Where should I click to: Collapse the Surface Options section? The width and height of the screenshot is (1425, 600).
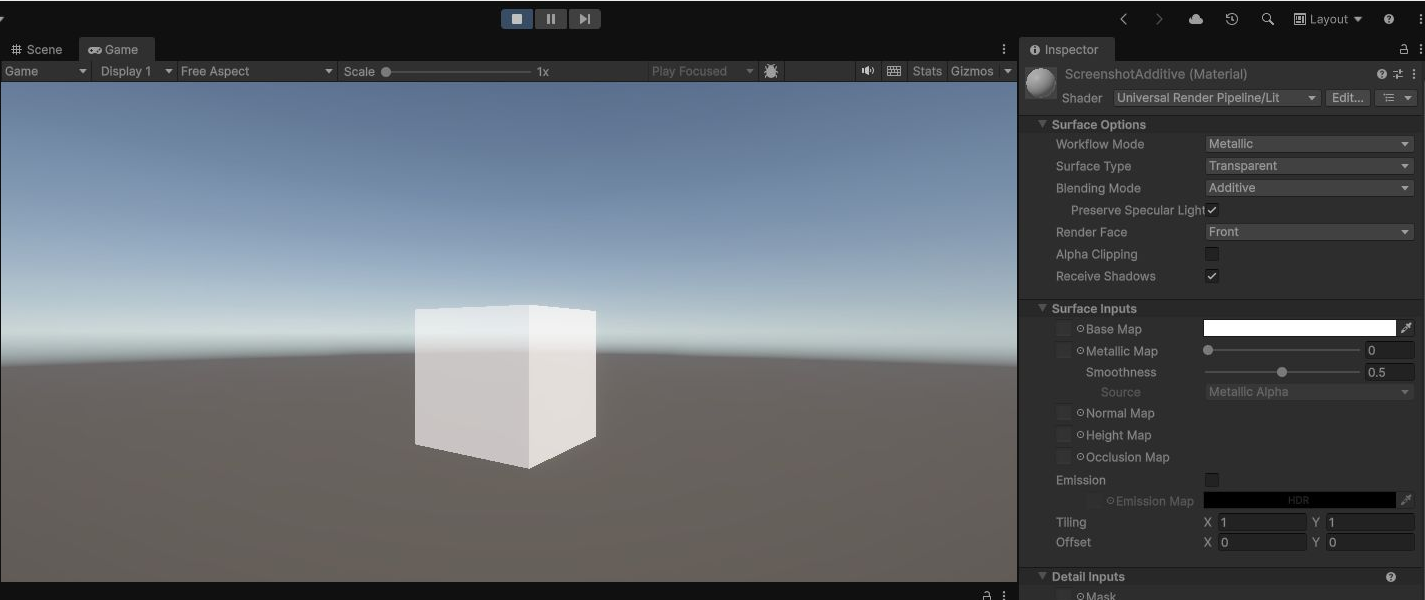(1042, 124)
